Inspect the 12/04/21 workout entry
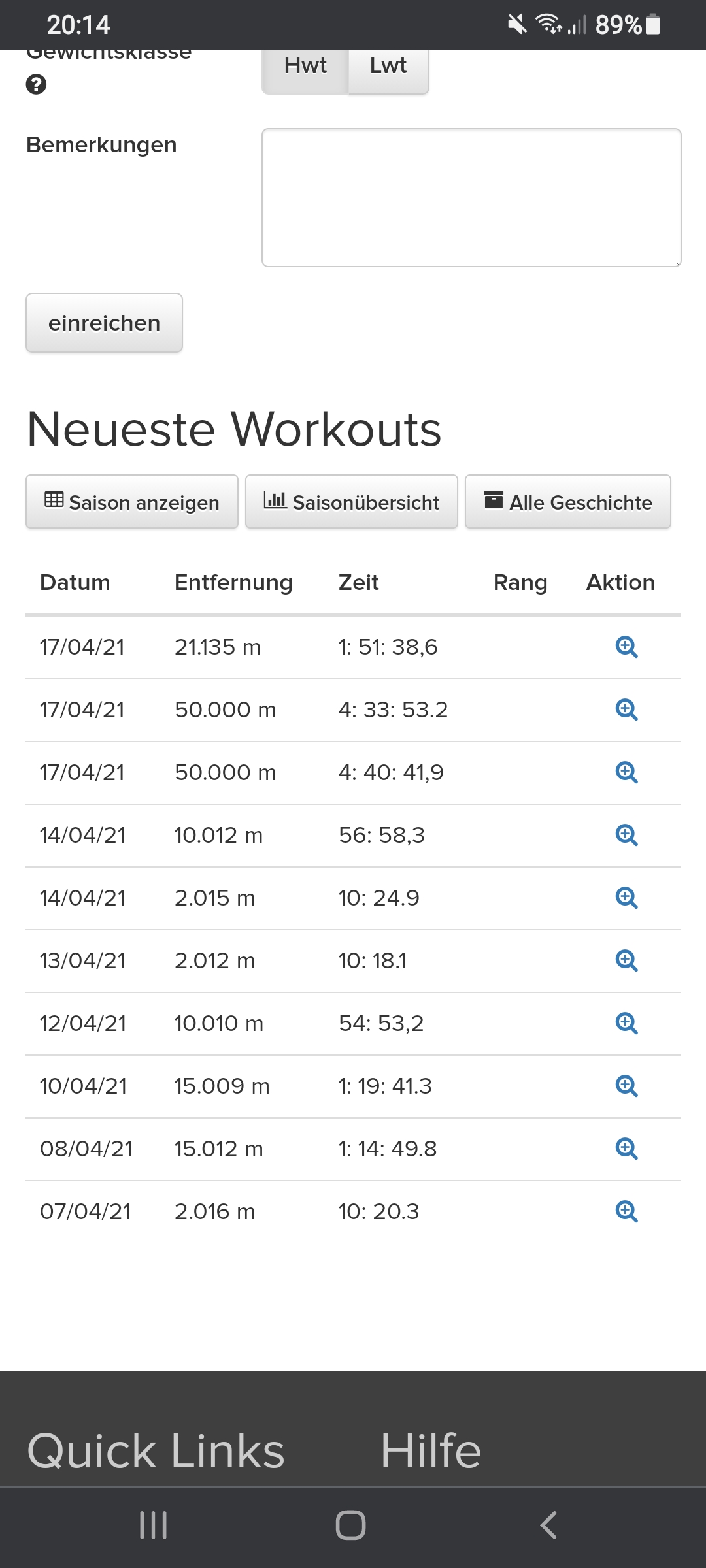 (x=626, y=1023)
